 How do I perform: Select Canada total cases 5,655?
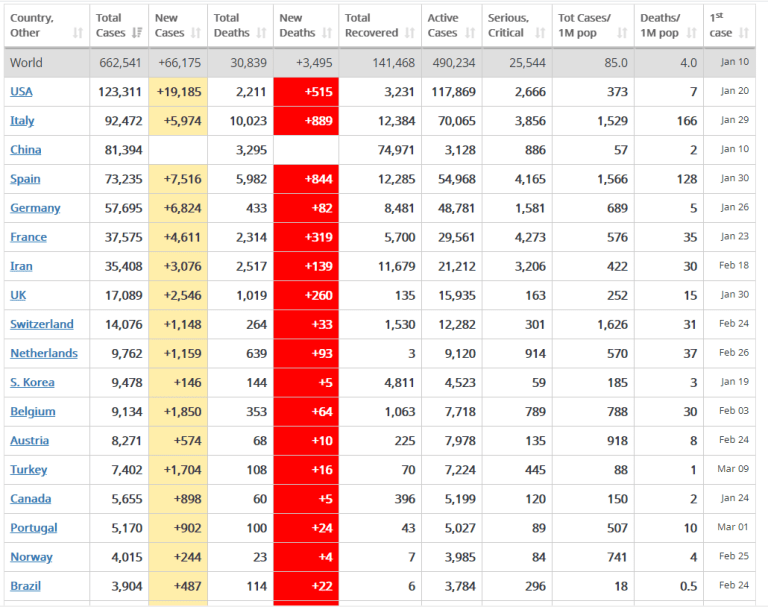(127, 499)
